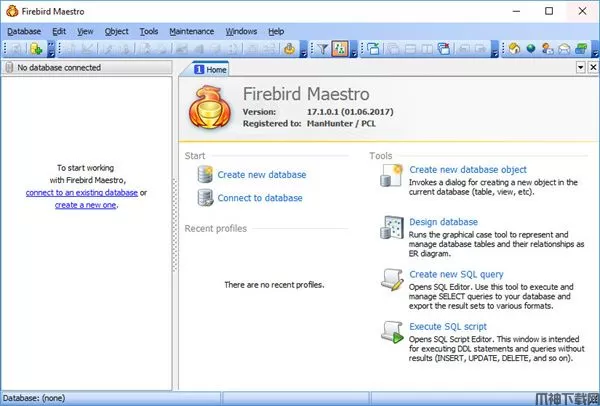Image resolution: width=600 pixels, height=406 pixels.
Task: Click 'create a new one' link
Action: tap(85, 205)
